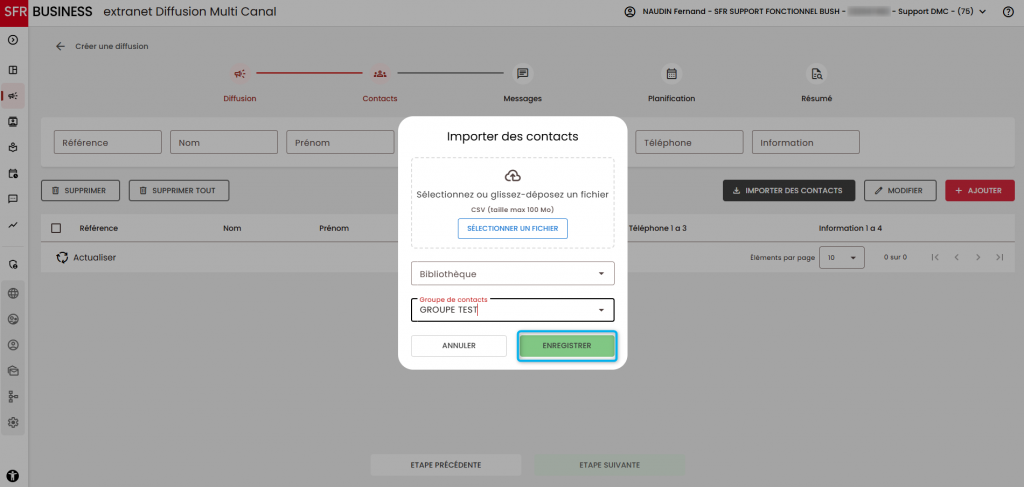Open the calendar planning icon in sidebar

pyautogui.click(x=13, y=174)
